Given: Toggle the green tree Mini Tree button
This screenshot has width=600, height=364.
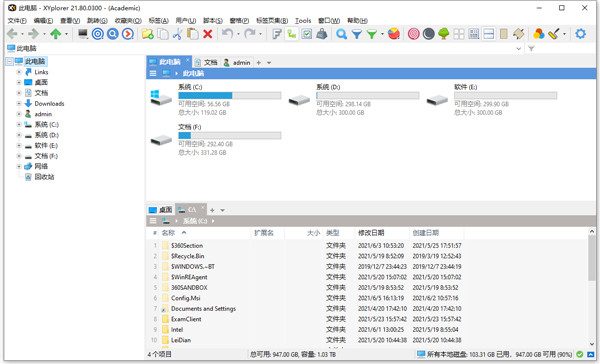Looking at the screenshot, I should pos(443,34).
